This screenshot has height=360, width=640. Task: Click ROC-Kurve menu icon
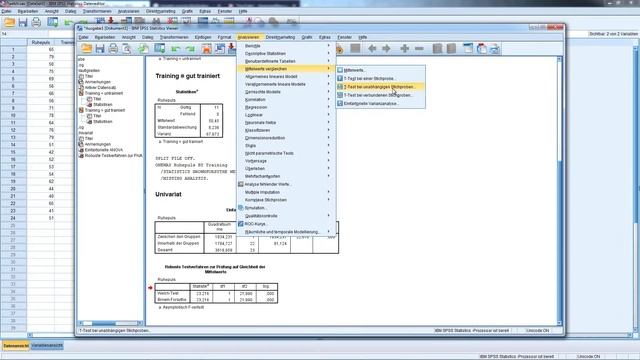[241, 224]
